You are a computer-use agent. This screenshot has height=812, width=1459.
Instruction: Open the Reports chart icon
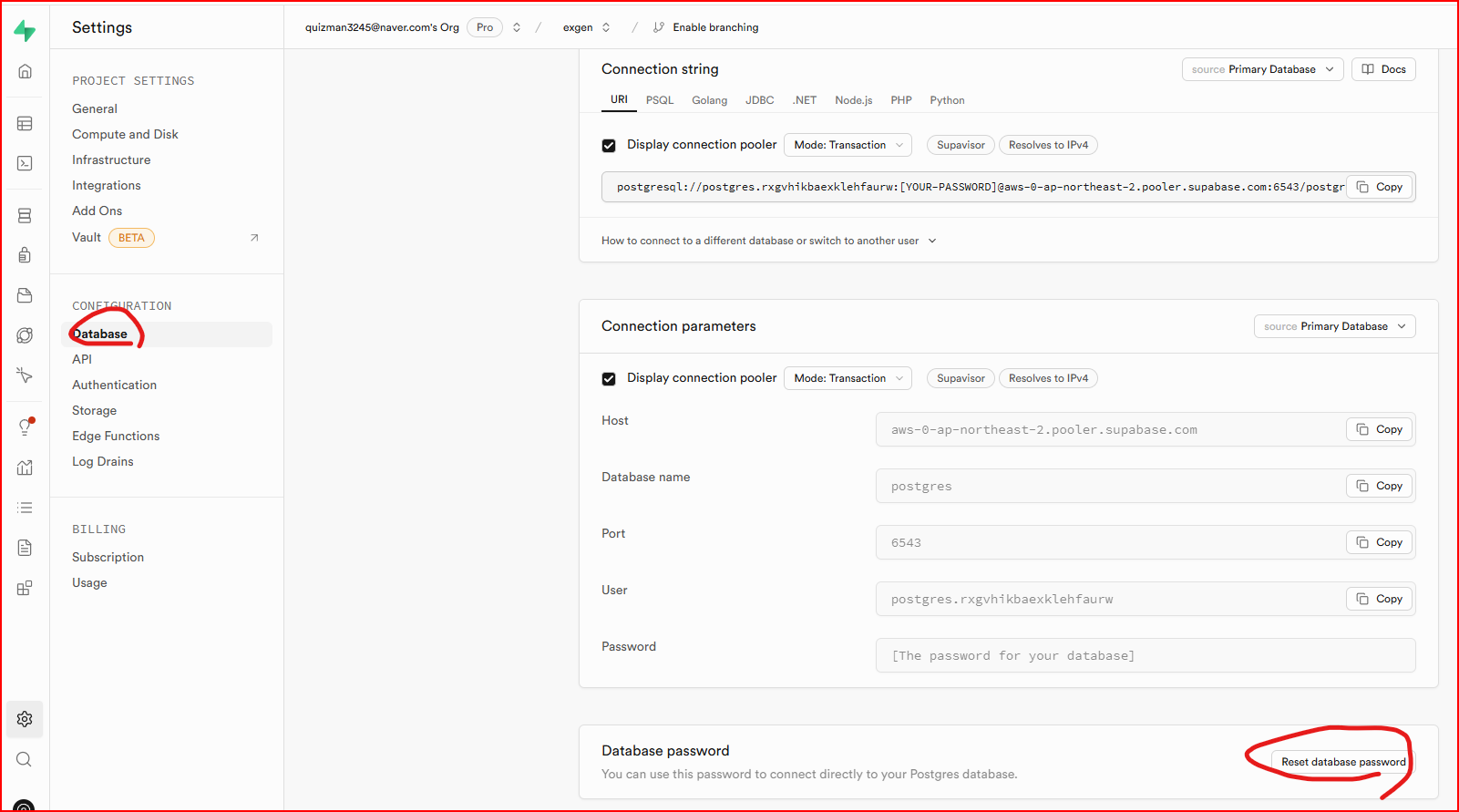point(25,468)
